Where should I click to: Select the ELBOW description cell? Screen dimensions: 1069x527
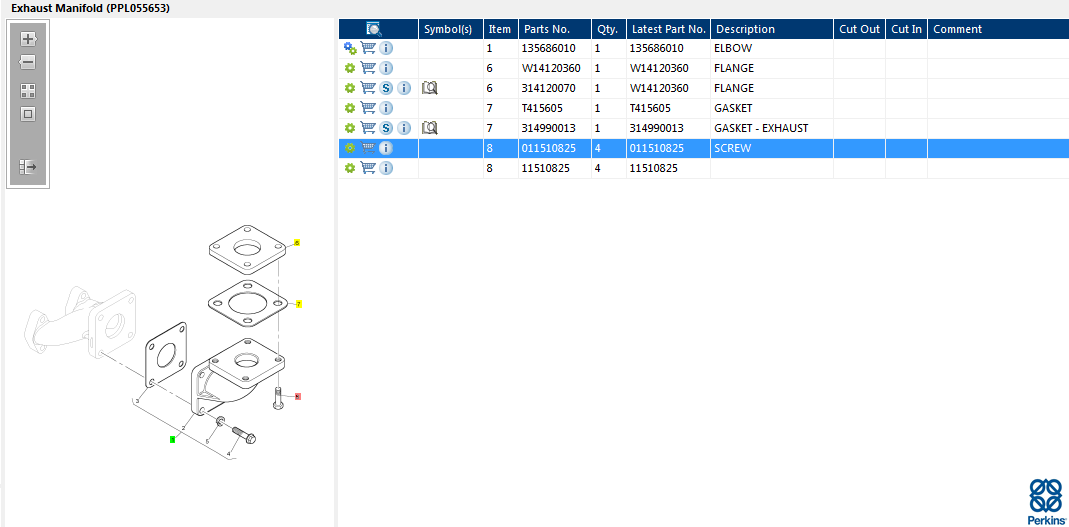772,48
